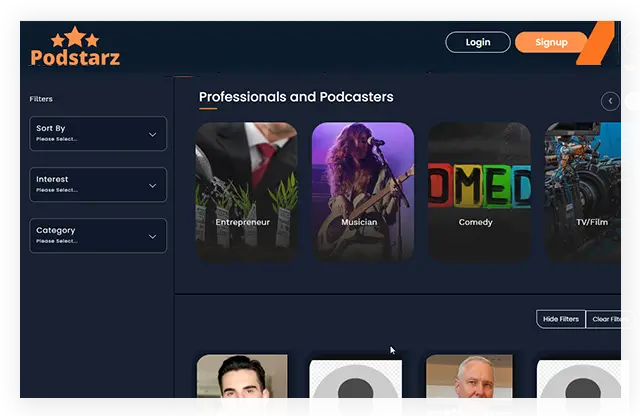Screen dimensions: 640x416
Task: Select the Entrepreneur category card
Action: pos(247,191)
